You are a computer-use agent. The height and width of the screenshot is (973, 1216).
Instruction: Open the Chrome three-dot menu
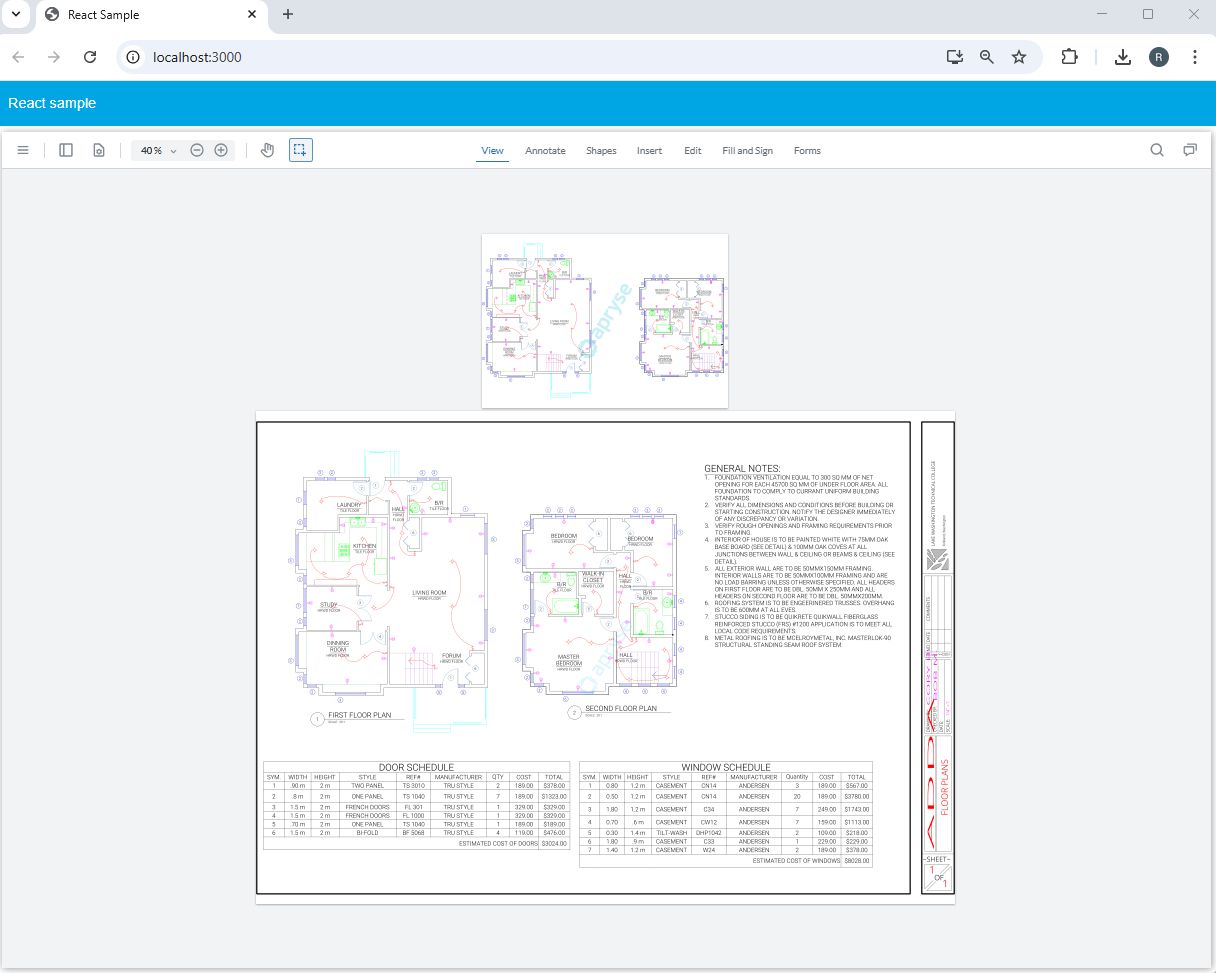pos(1195,57)
